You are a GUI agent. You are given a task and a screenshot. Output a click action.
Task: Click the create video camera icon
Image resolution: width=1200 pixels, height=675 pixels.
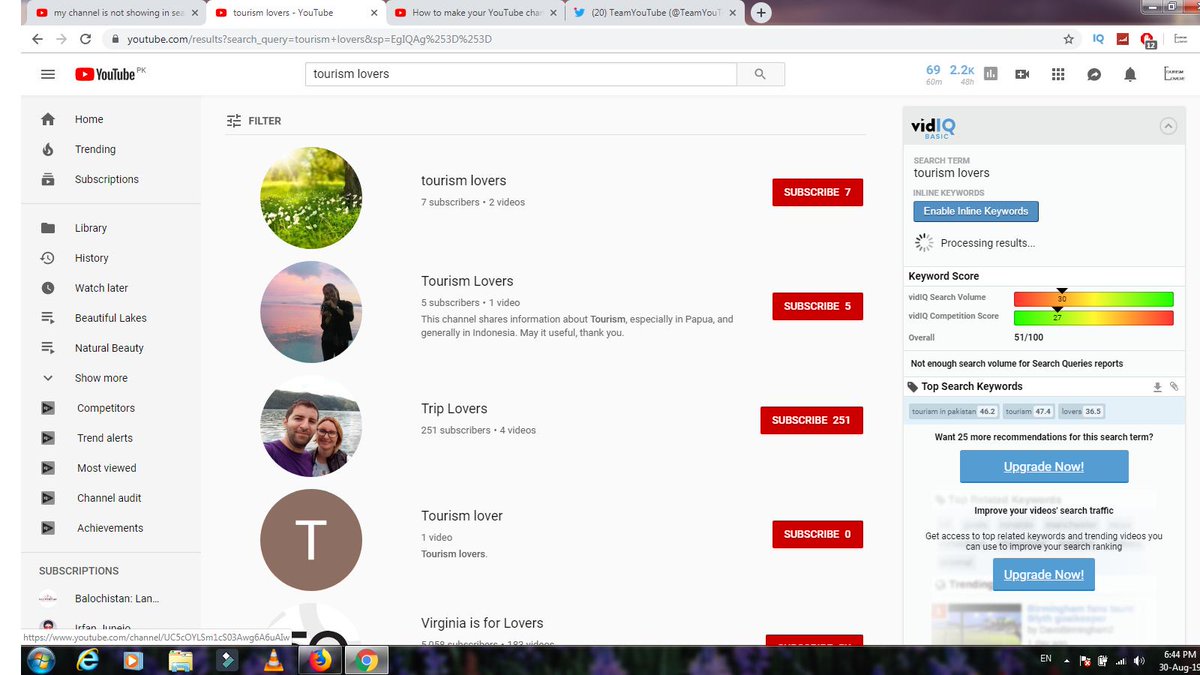(1022, 74)
